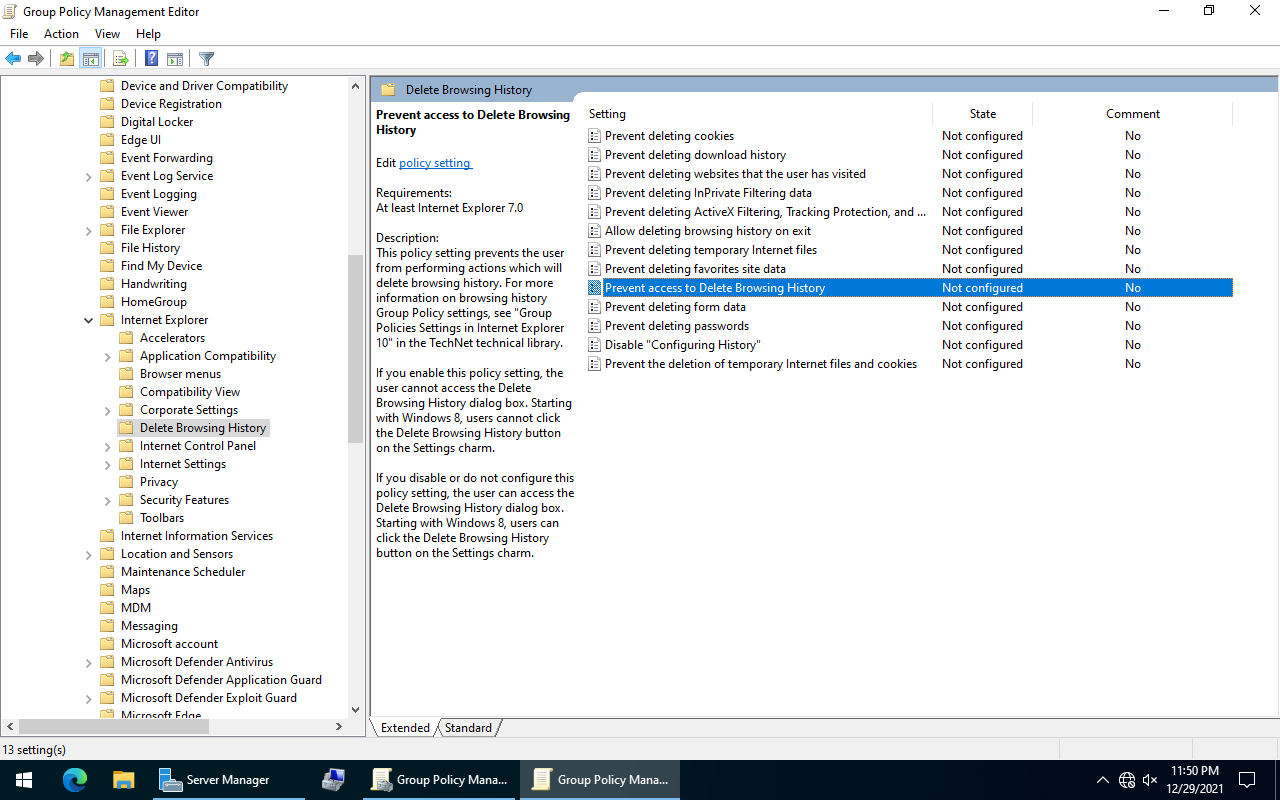Click the Filter toolbar icon

click(x=206, y=58)
